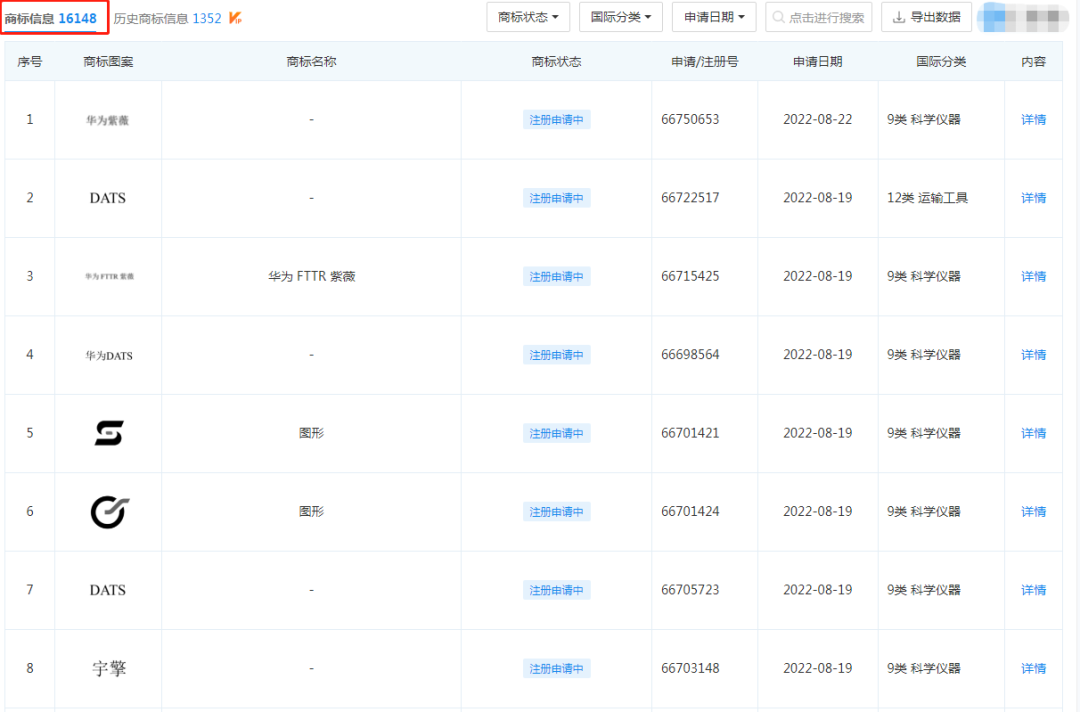
Task: Click the 国际分类 column header
Action: (x=941, y=62)
